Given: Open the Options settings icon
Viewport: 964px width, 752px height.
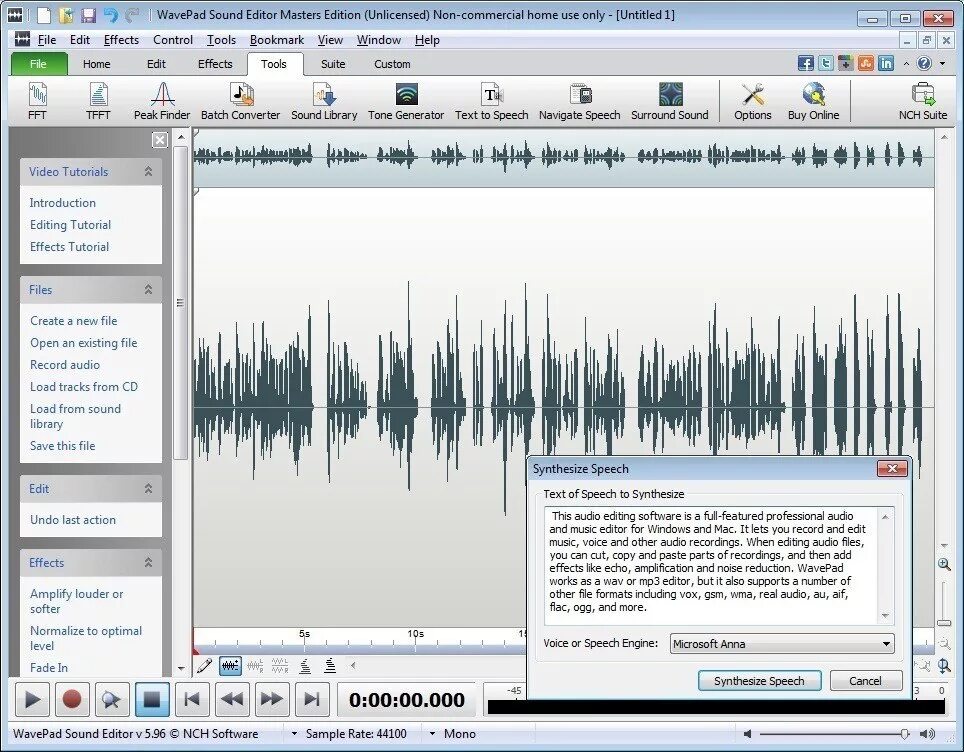Looking at the screenshot, I should point(753,101).
